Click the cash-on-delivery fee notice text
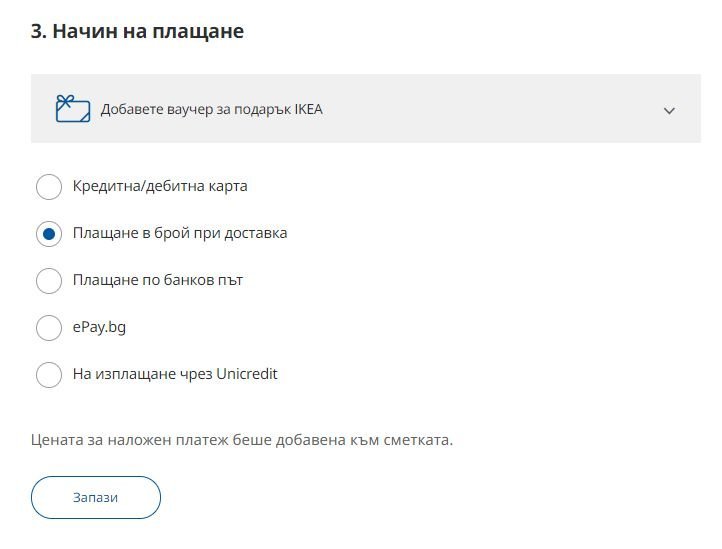Screen dimensions: 722x549 click(242, 439)
